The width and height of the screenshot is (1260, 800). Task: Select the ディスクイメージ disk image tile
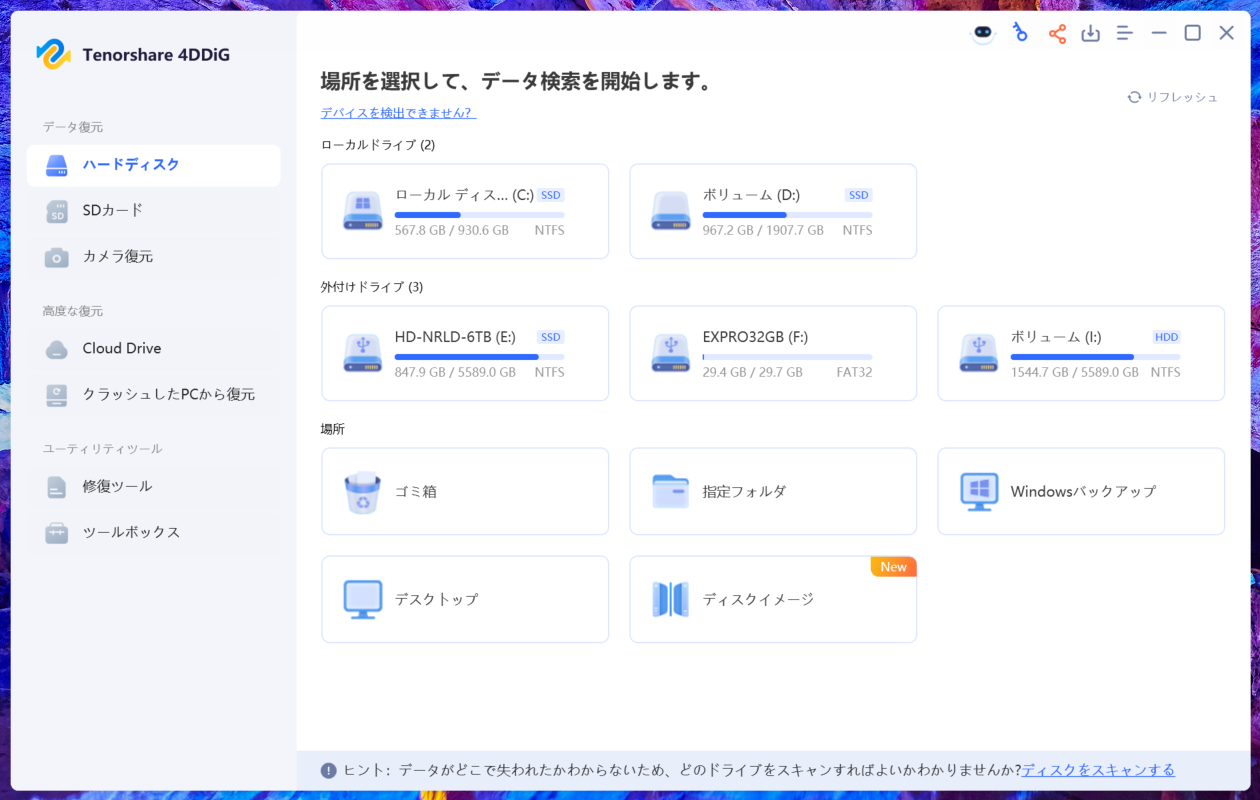coord(772,599)
